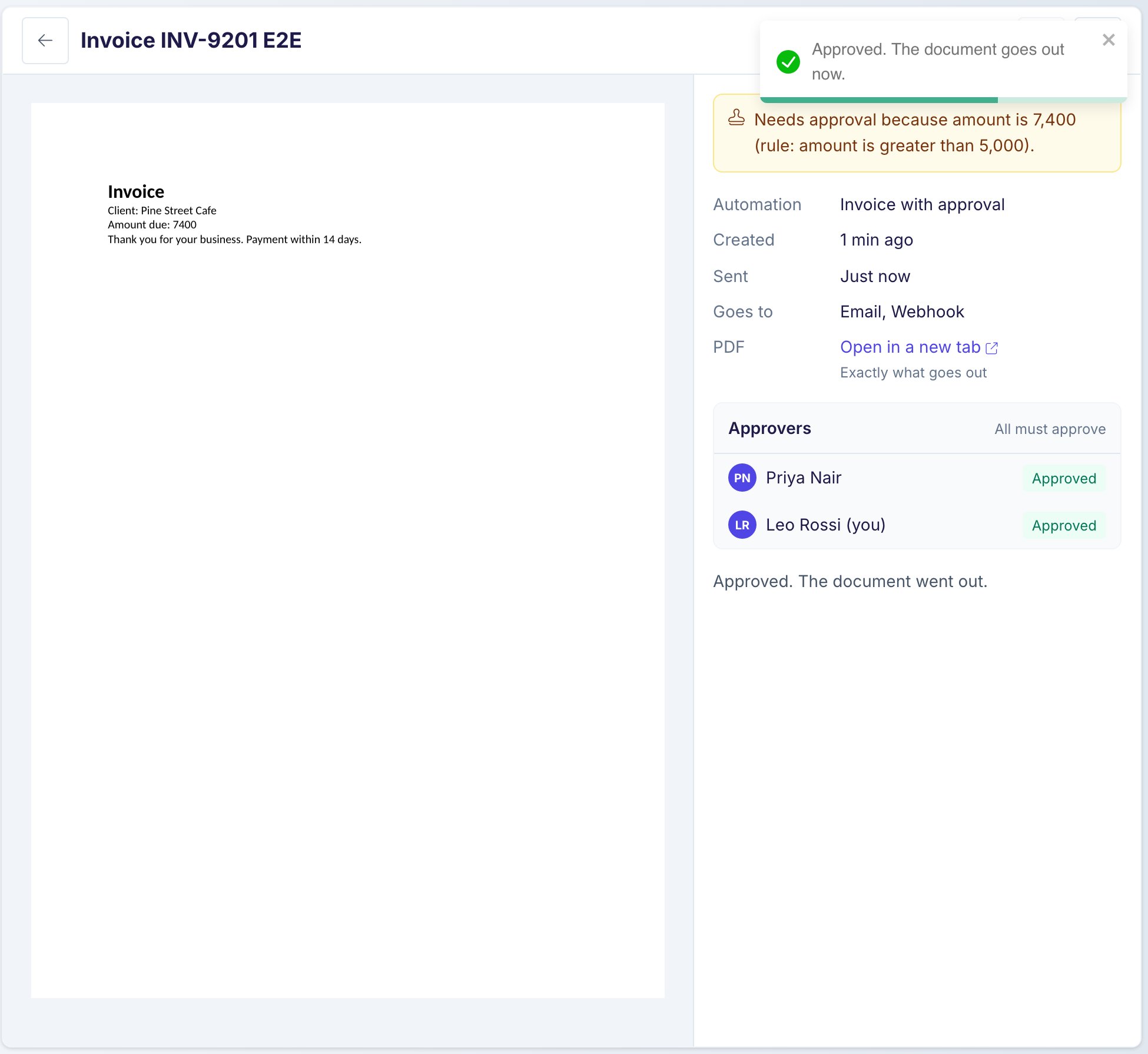This screenshot has width=1148, height=1054.
Task: Click 'Exactly what goes out' hint text
Action: pyautogui.click(x=913, y=373)
